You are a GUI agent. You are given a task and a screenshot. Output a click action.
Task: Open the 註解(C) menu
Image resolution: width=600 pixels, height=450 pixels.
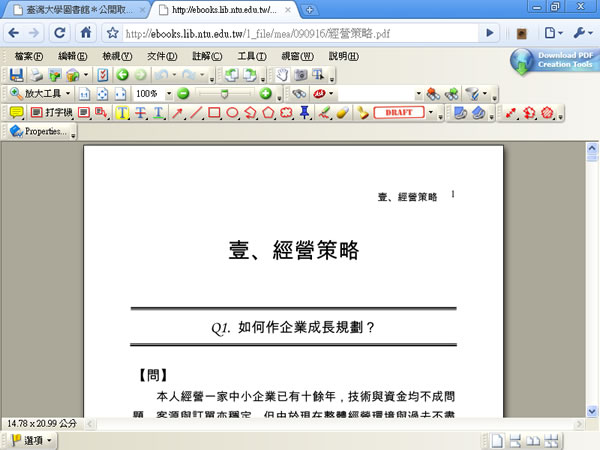(207, 56)
